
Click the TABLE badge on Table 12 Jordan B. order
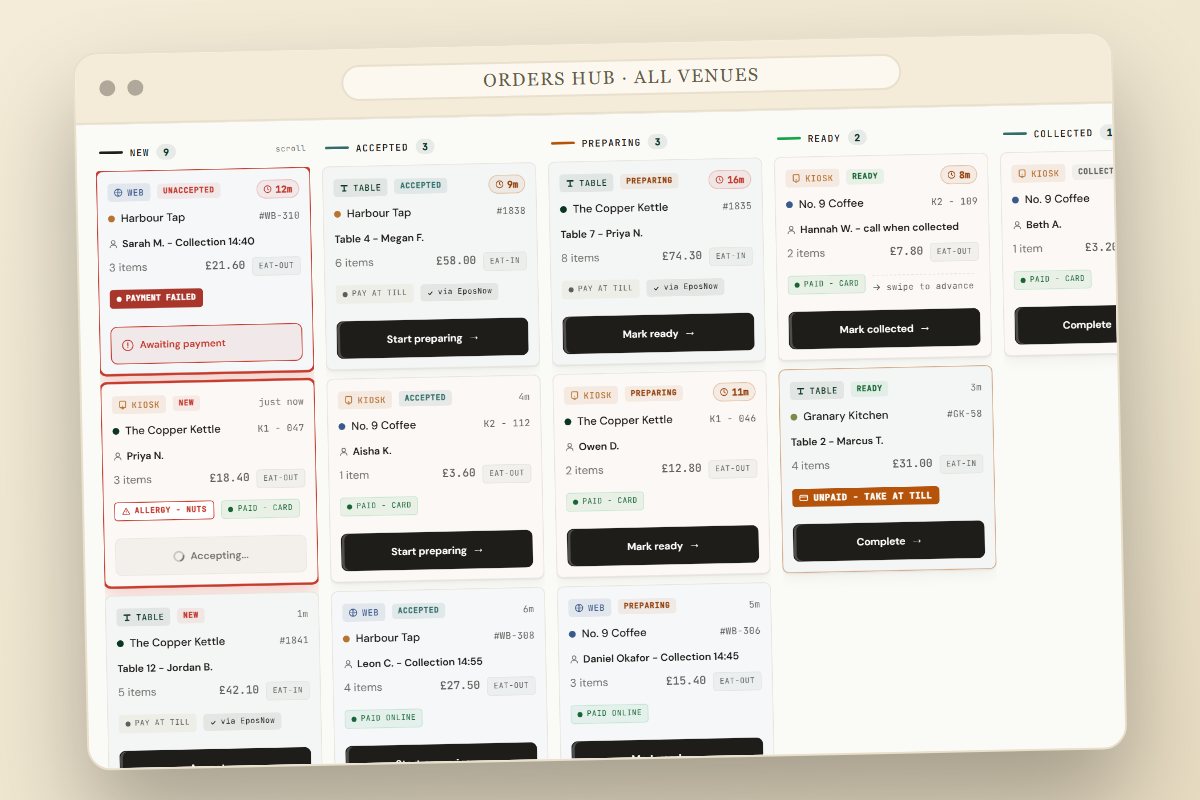(x=143, y=617)
